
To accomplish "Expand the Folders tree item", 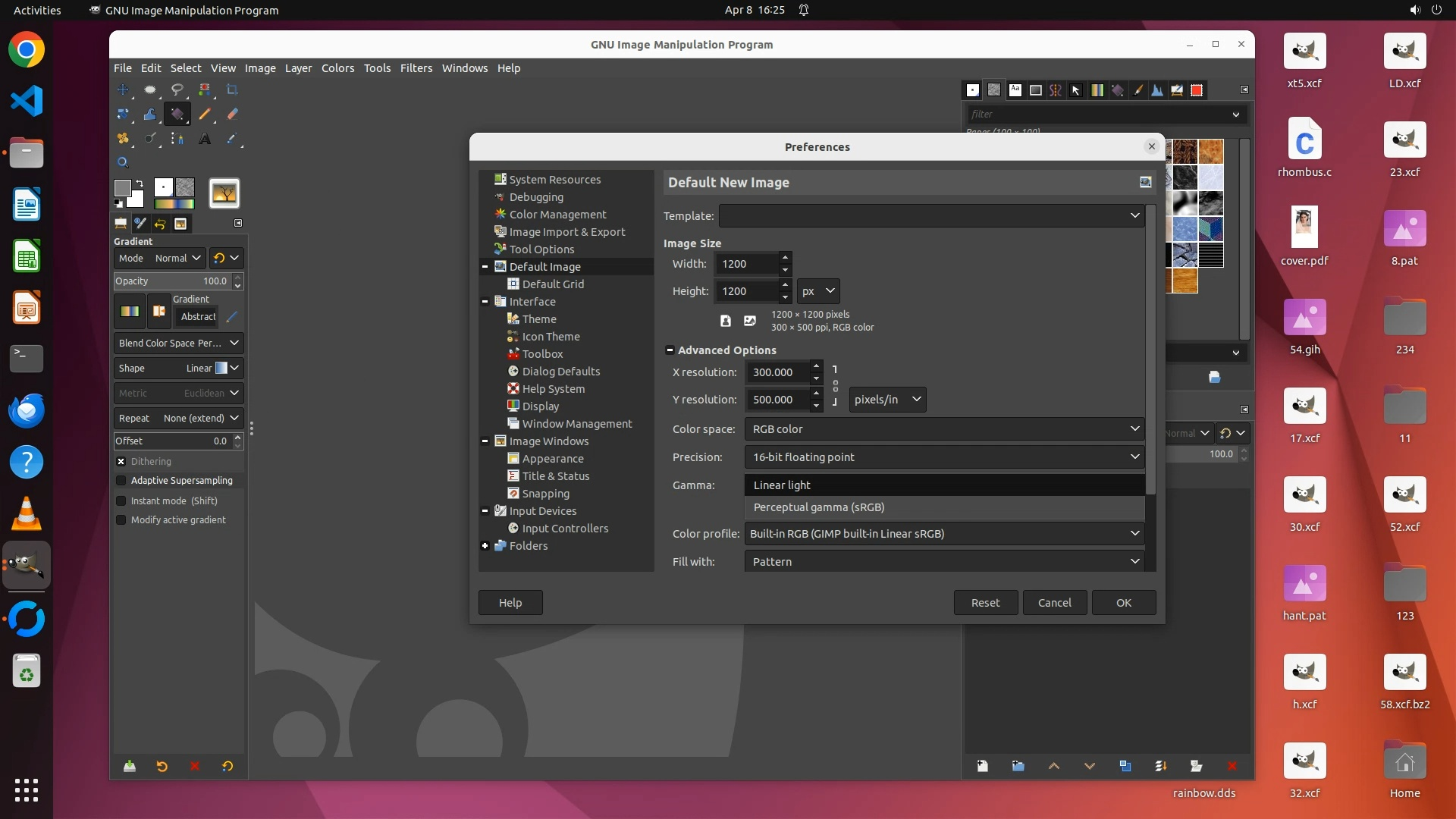I will [x=485, y=546].
